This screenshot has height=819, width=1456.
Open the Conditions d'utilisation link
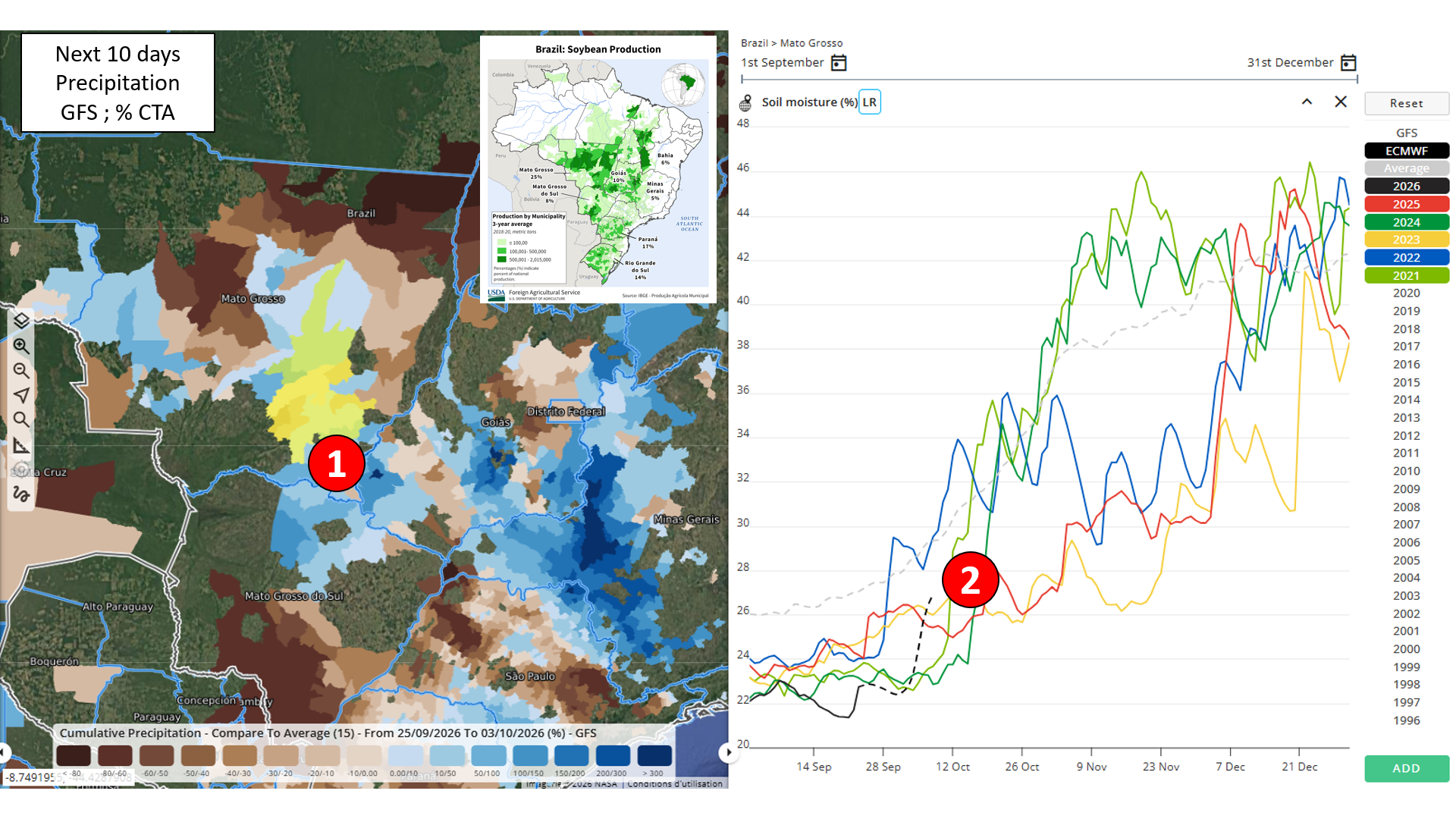tap(675, 783)
